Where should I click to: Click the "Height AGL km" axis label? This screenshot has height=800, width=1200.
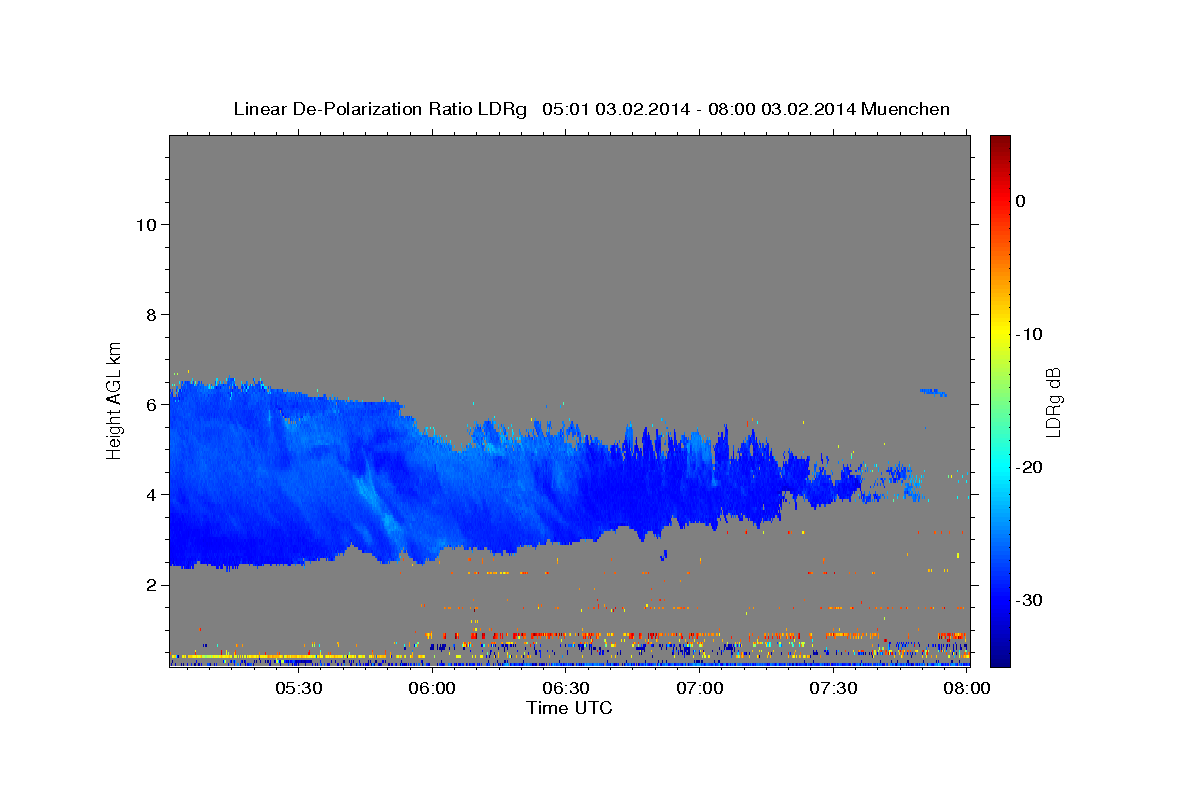[x=115, y=399]
